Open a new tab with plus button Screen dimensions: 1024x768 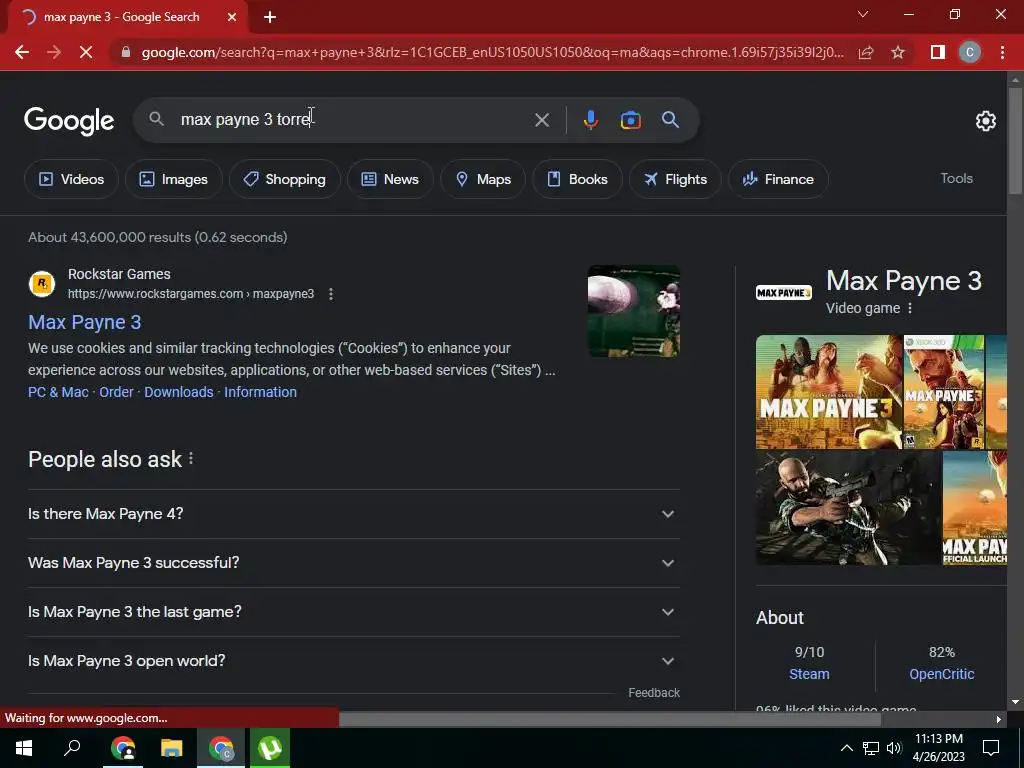tap(270, 17)
